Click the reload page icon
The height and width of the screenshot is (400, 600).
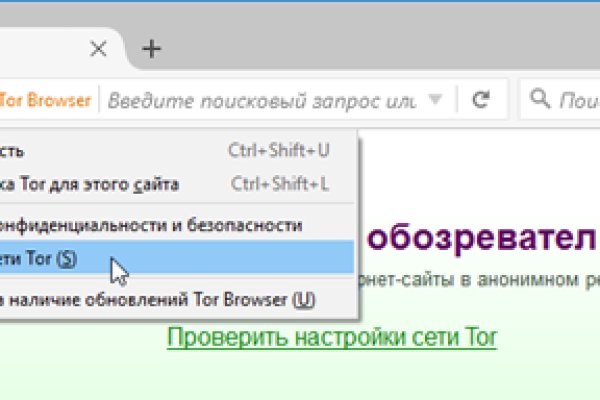coord(481,99)
